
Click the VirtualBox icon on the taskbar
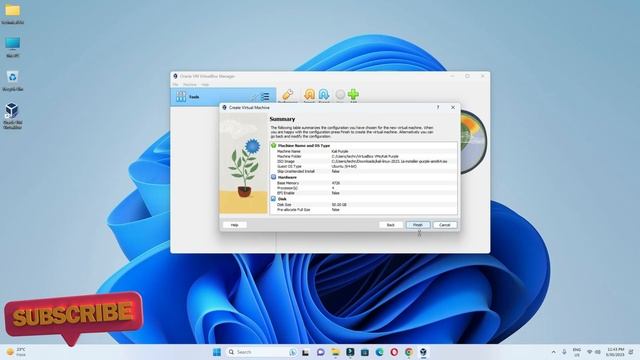click(x=424, y=352)
